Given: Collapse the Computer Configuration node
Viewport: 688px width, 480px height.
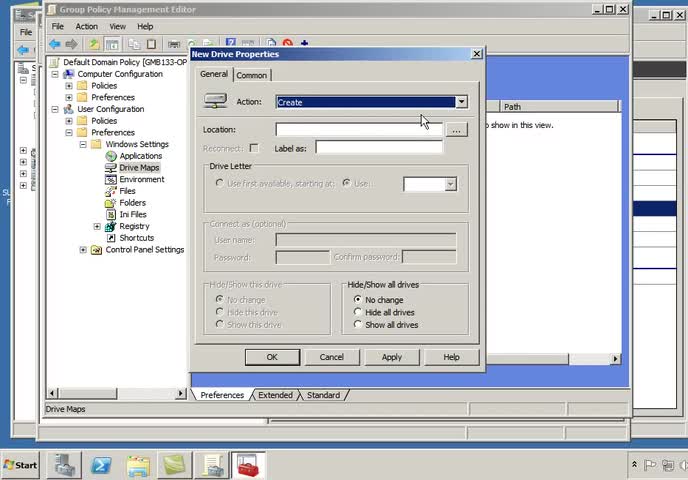Looking at the screenshot, I should tap(55, 74).
